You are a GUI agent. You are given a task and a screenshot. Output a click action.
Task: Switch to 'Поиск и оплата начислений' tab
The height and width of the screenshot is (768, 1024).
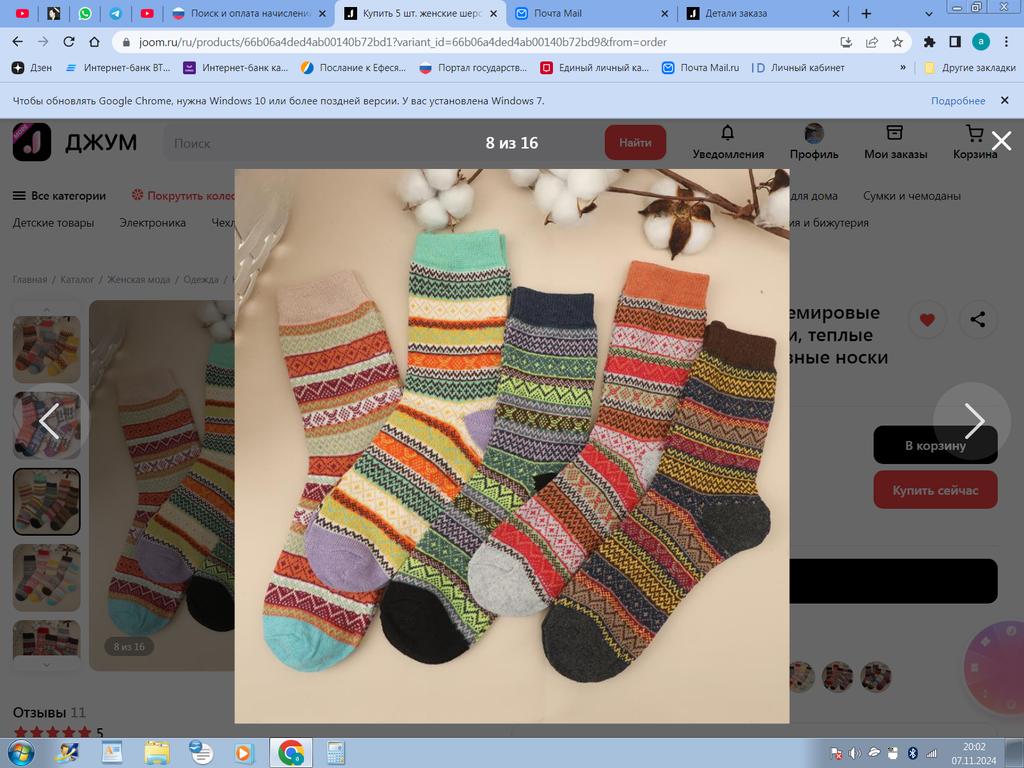tap(249, 13)
